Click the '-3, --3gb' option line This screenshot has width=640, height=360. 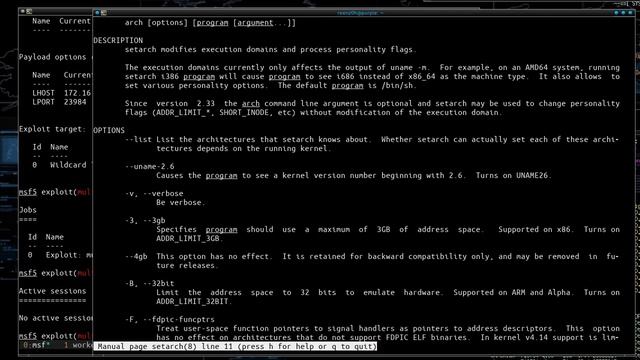pyautogui.click(x=145, y=220)
